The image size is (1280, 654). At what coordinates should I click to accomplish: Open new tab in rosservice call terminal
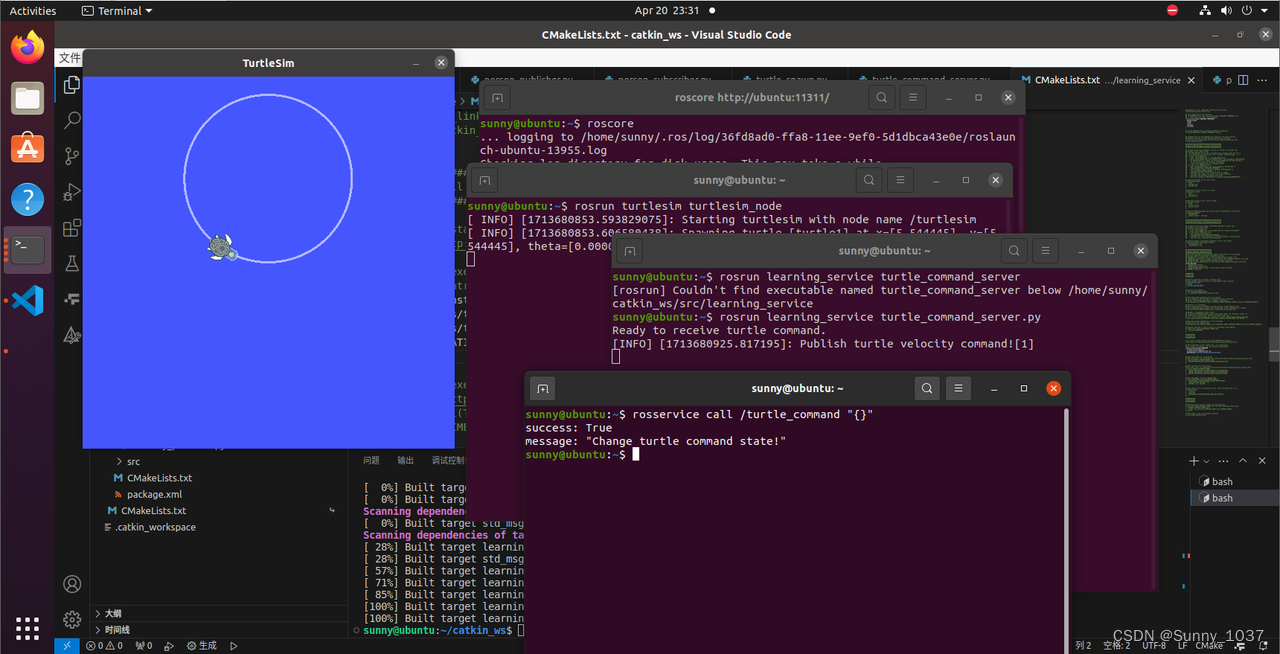point(542,388)
